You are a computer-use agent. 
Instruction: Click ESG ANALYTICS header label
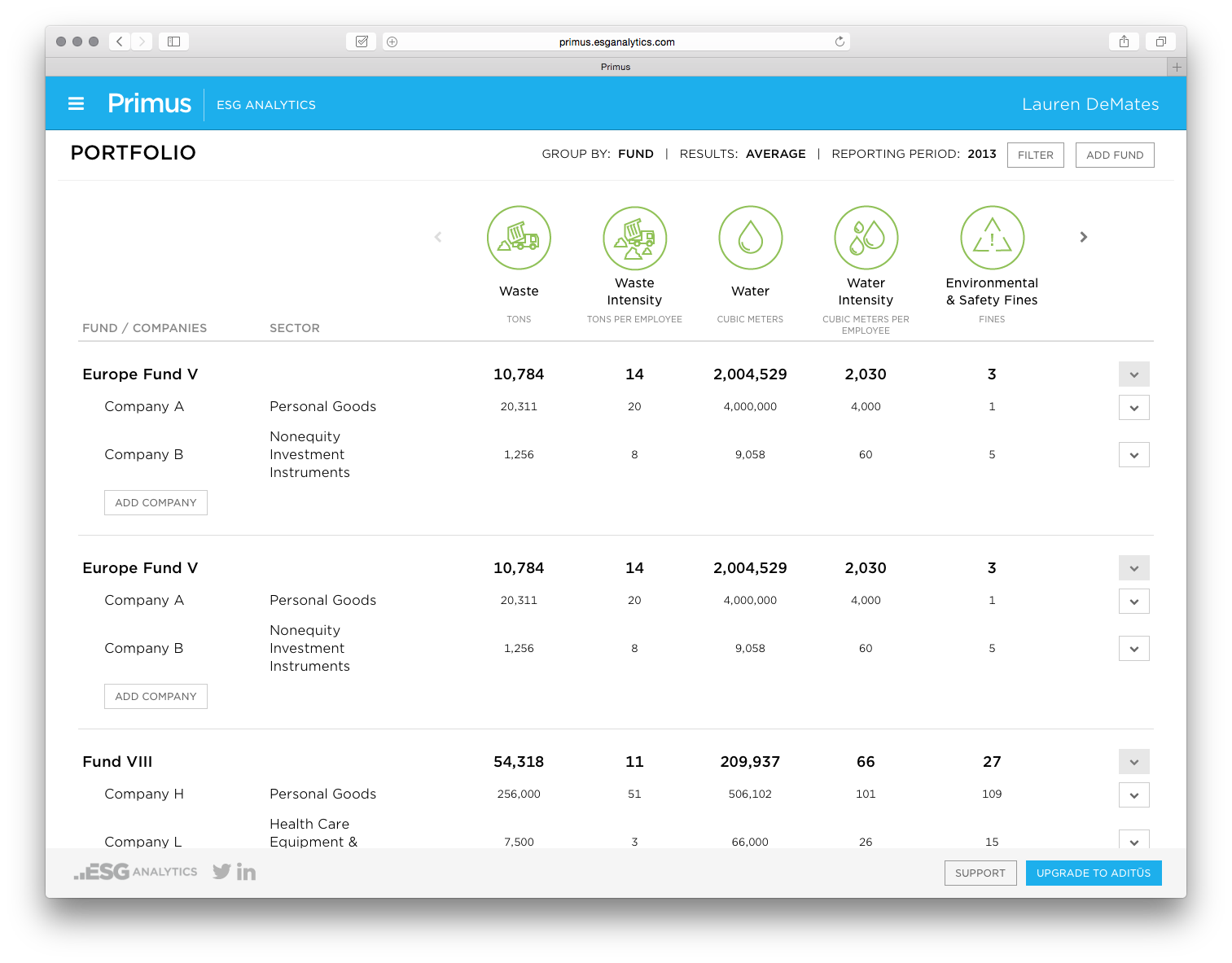[266, 105]
